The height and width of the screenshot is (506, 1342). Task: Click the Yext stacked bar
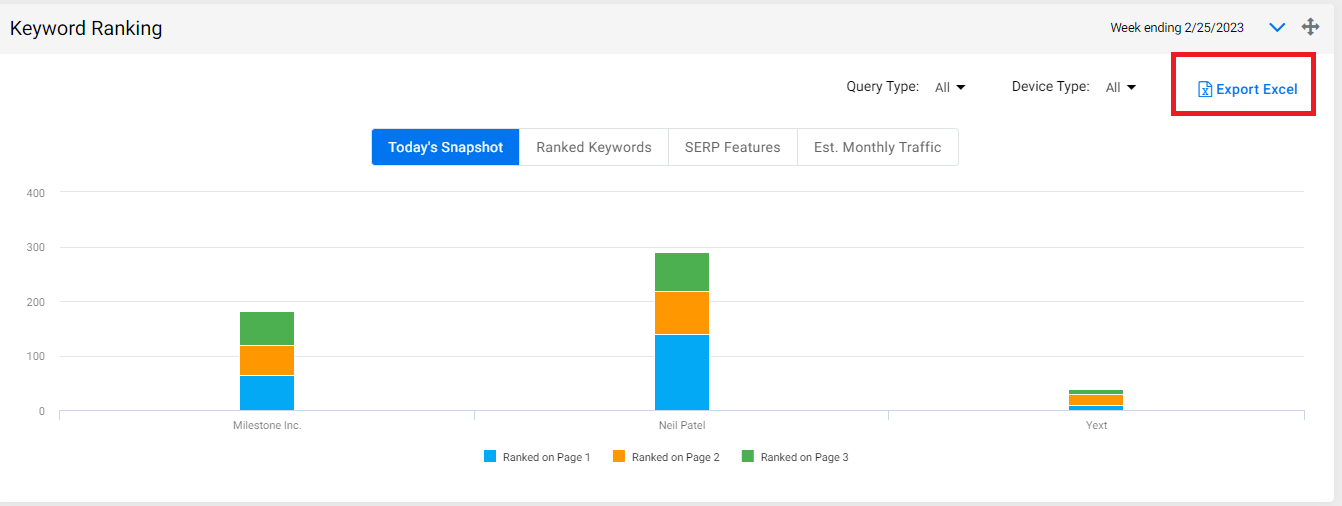pos(1096,400)
